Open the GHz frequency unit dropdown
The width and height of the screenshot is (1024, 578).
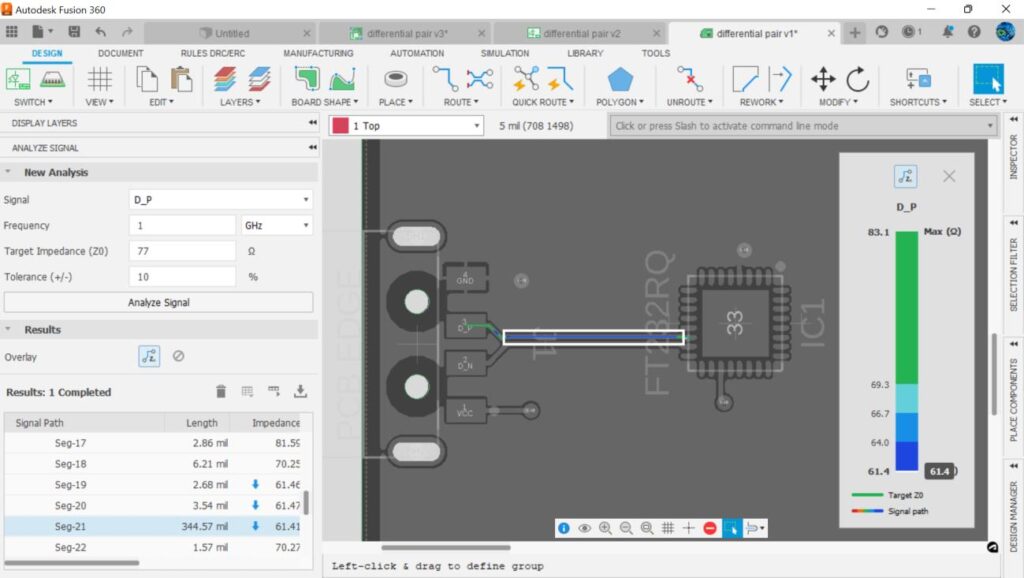pyautogui.click(x=277, y=226)
